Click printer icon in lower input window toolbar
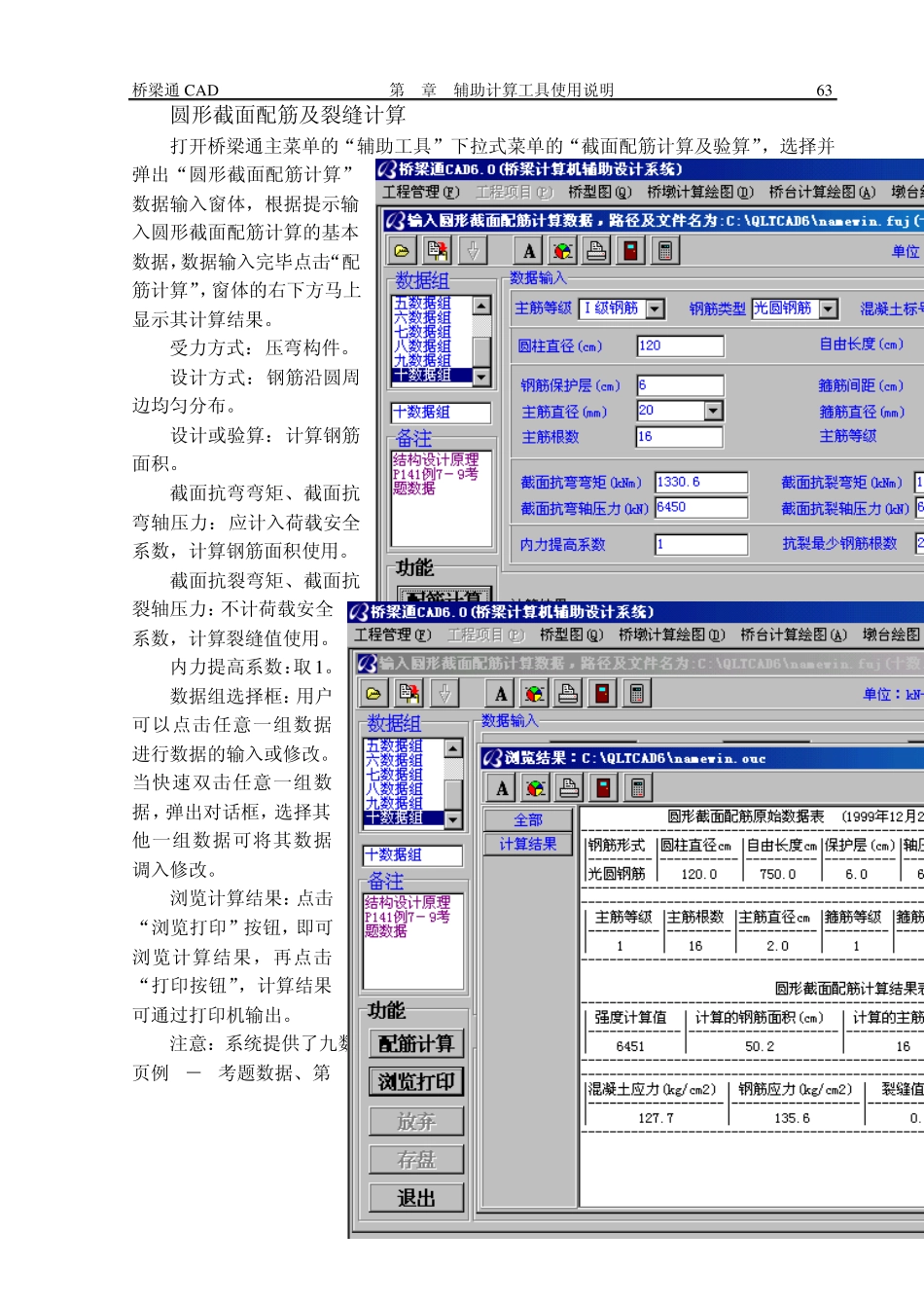Viewport: 924px width, 1305px height. point(568,693)
